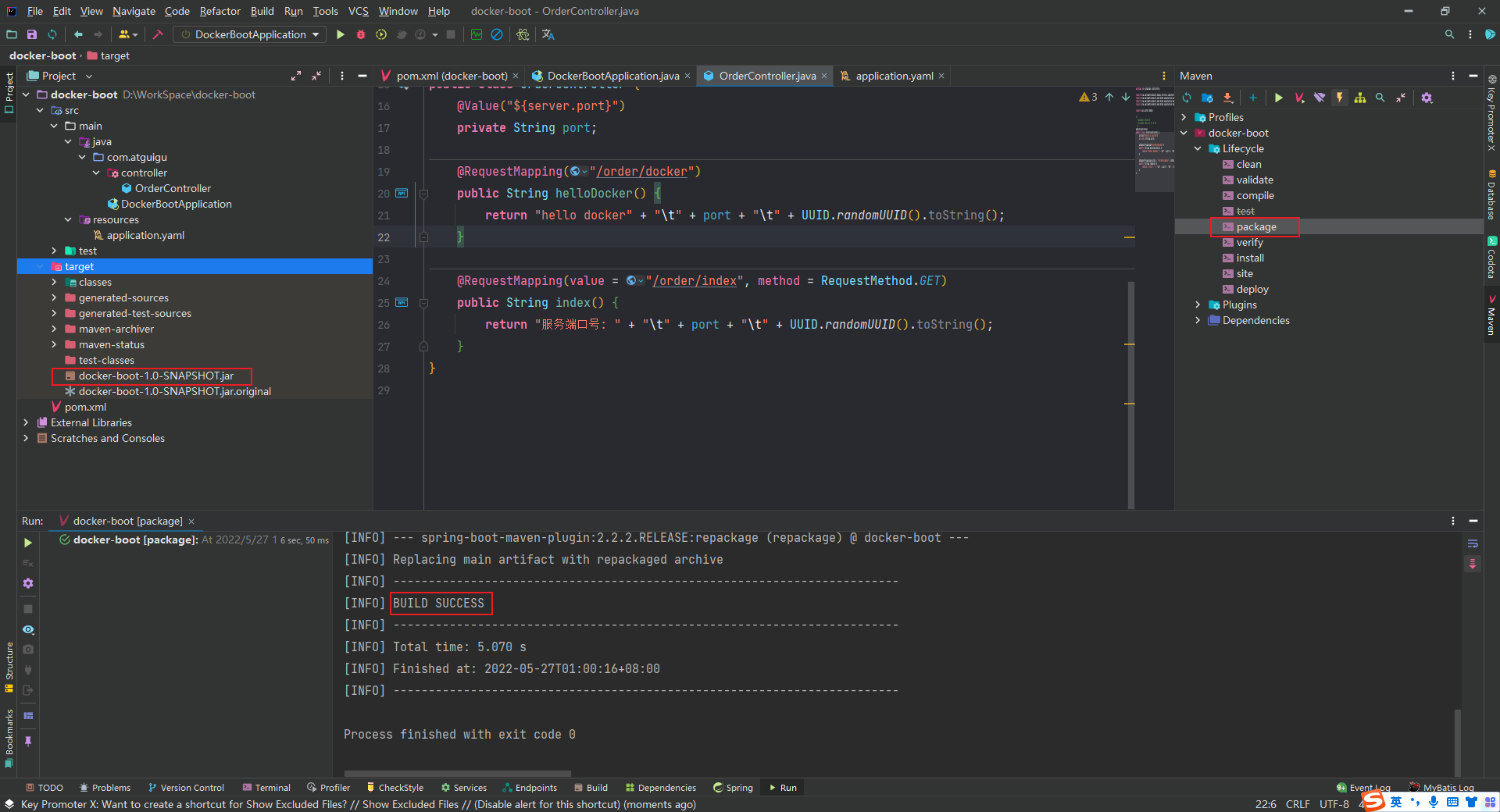This screenshot has height=812, width=1500.
Task: Reload all Maven projects in Maven panel
Action: (x=1187, y=98)
